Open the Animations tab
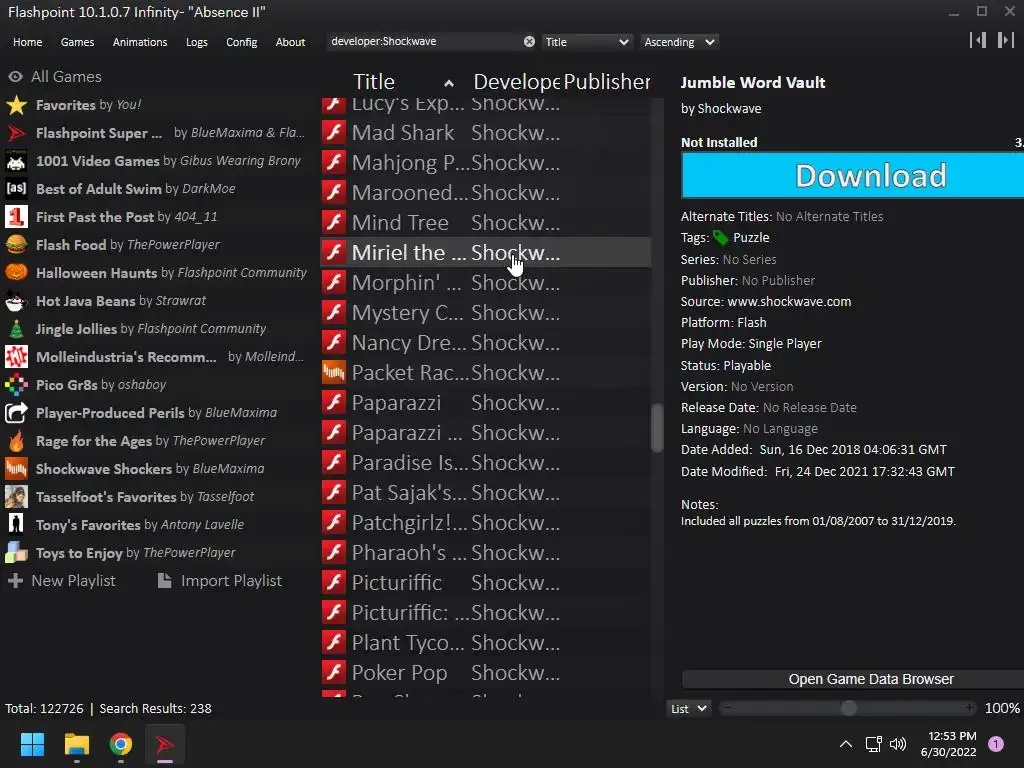Screen dimensions: 1024x768 pyautogui.click(x=140, y=42)
